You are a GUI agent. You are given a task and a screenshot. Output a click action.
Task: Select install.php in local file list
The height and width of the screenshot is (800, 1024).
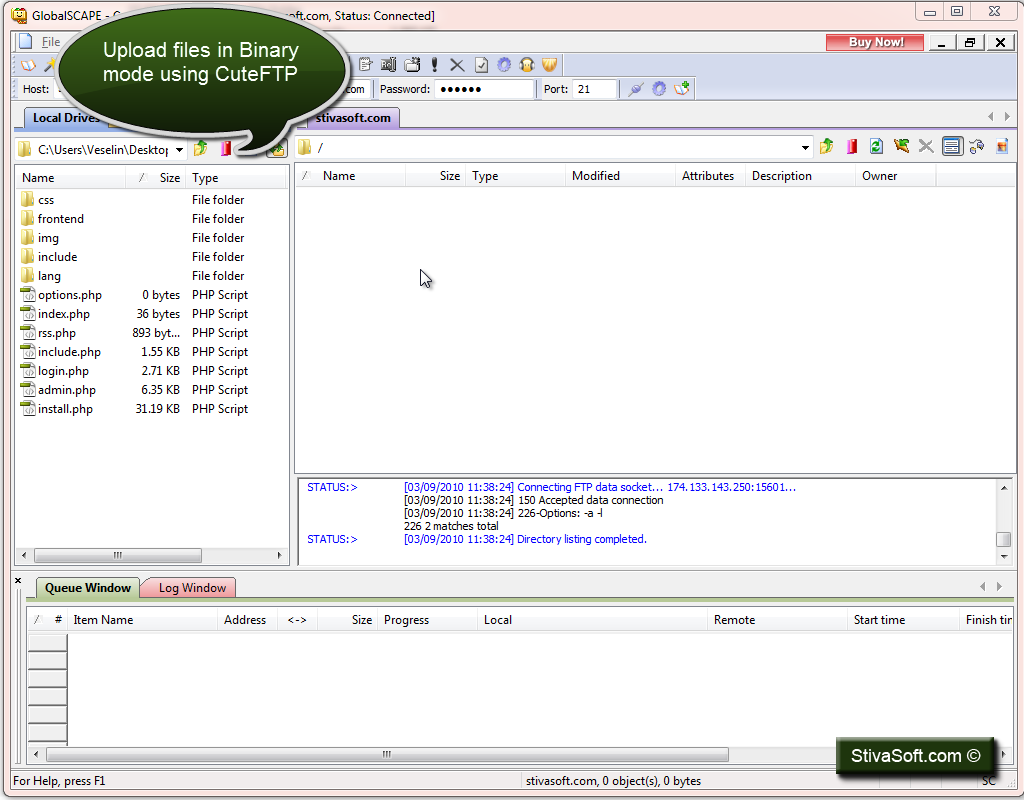(65, 409)
